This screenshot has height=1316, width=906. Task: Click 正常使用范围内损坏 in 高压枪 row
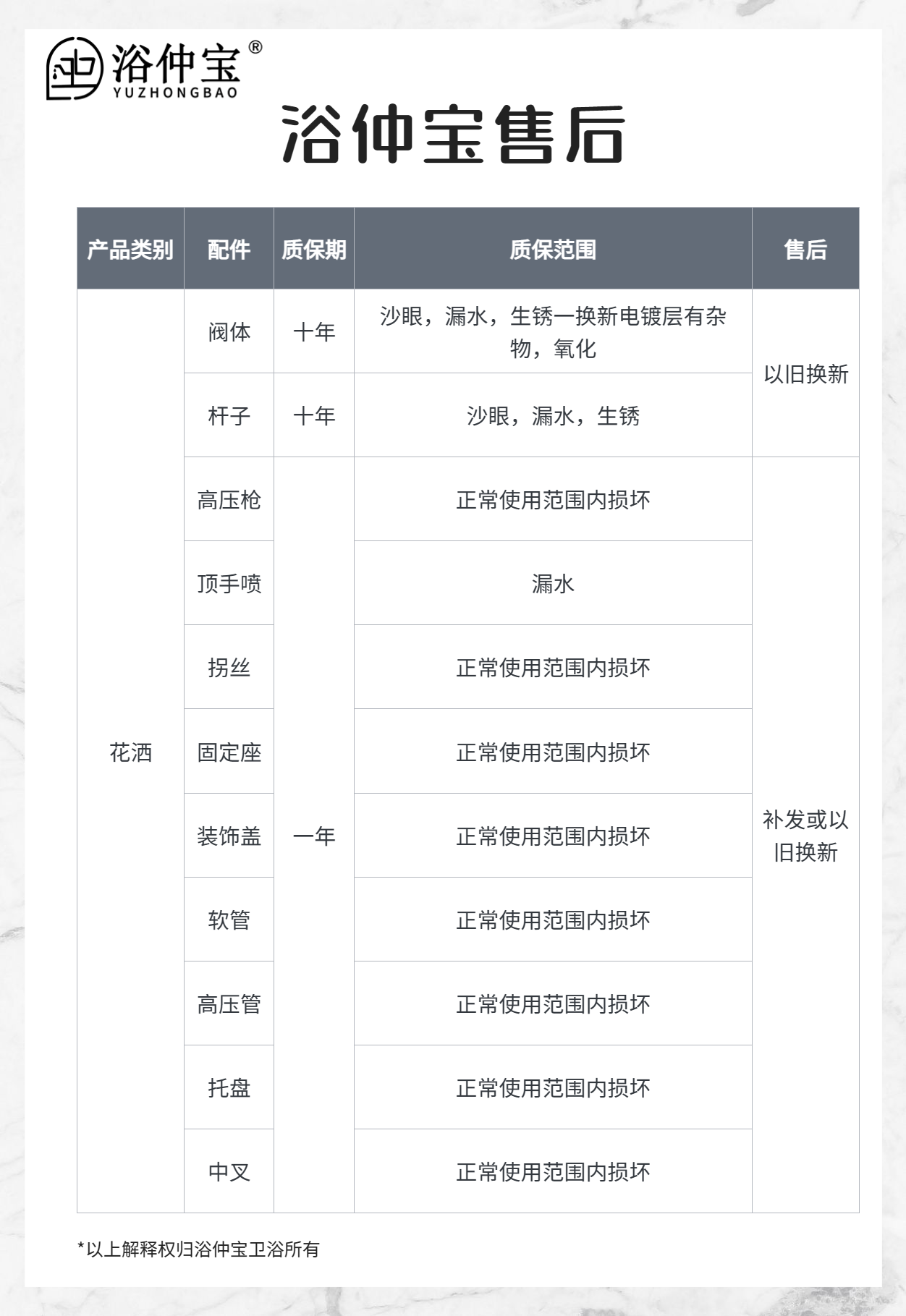pyautogui.click(x=553, y=500)
